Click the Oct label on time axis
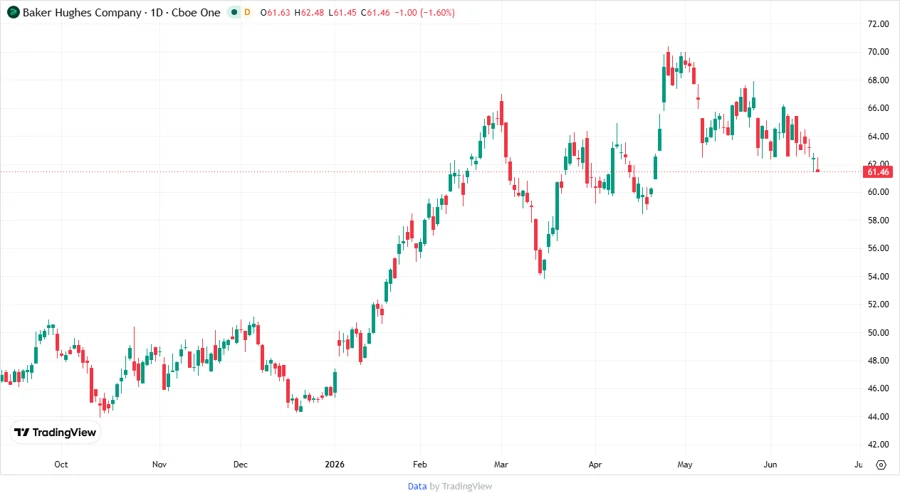The width and height of the screenshot is (900, 498). click(x=61, y=464)
